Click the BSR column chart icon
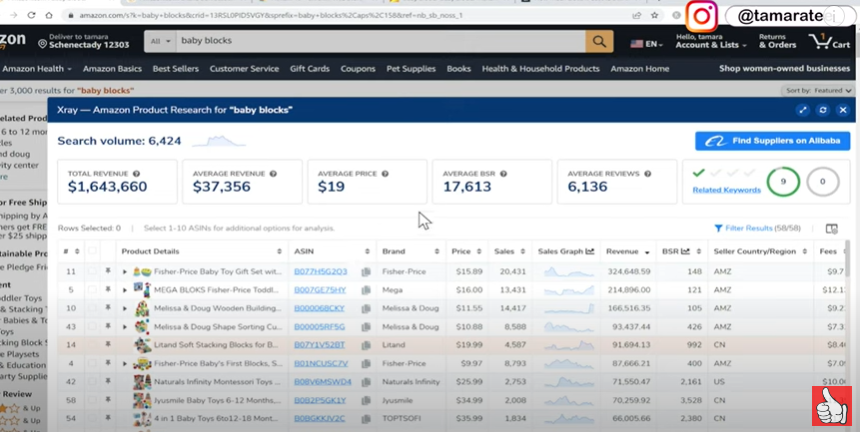Image resolution: width=860 pixels, height=432 pixels. 685,252
